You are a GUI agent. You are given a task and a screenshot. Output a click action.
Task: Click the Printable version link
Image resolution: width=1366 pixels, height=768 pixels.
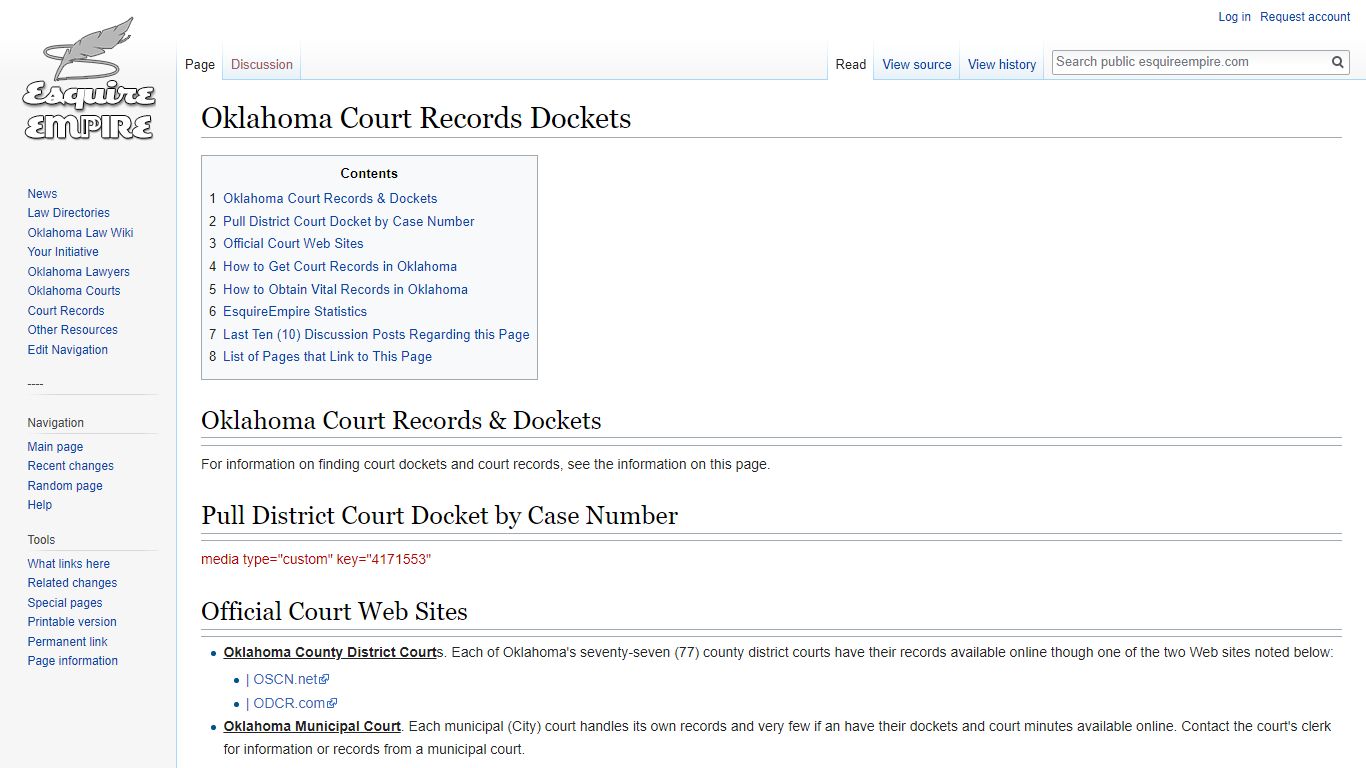[72, 622]
